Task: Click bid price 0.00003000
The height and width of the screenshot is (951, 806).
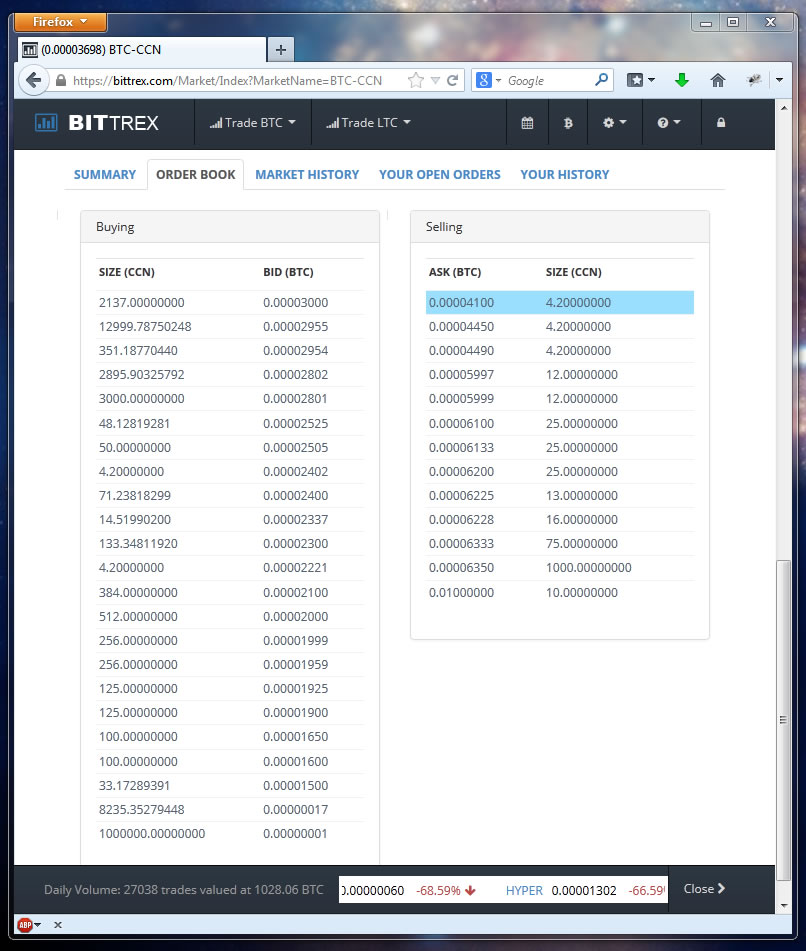Action: 295,303
